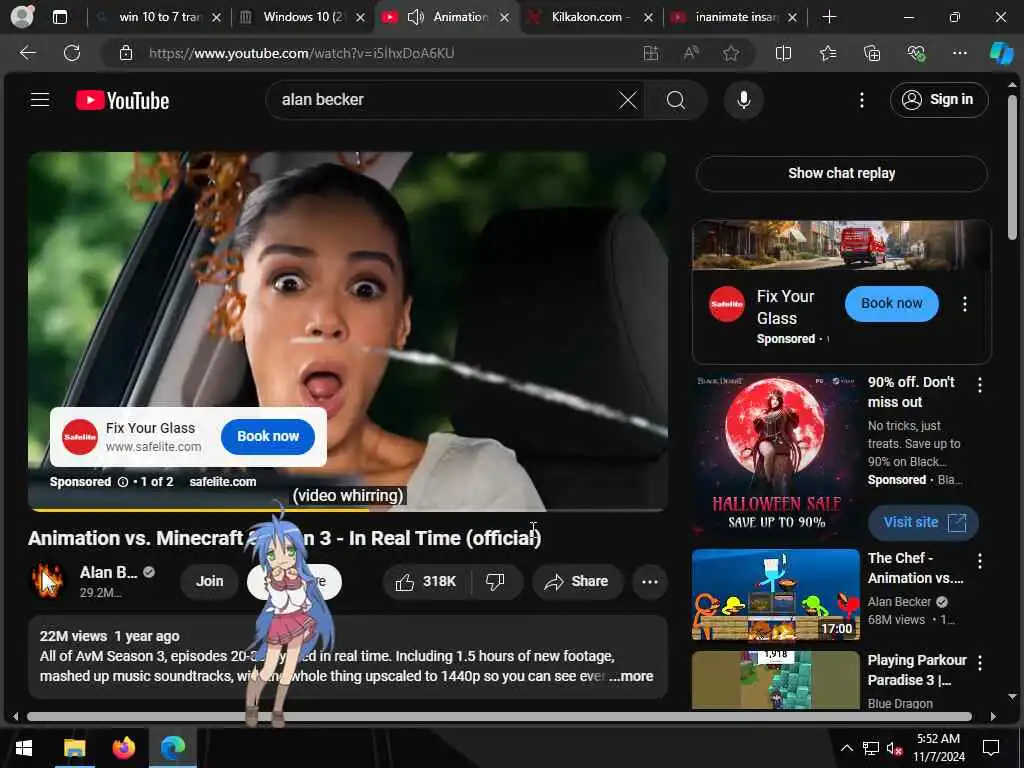The width and height of the screenshot is (1024, 768).
Task: Click Book now in sidebar Safelite ad
Action: pos(891,303)
